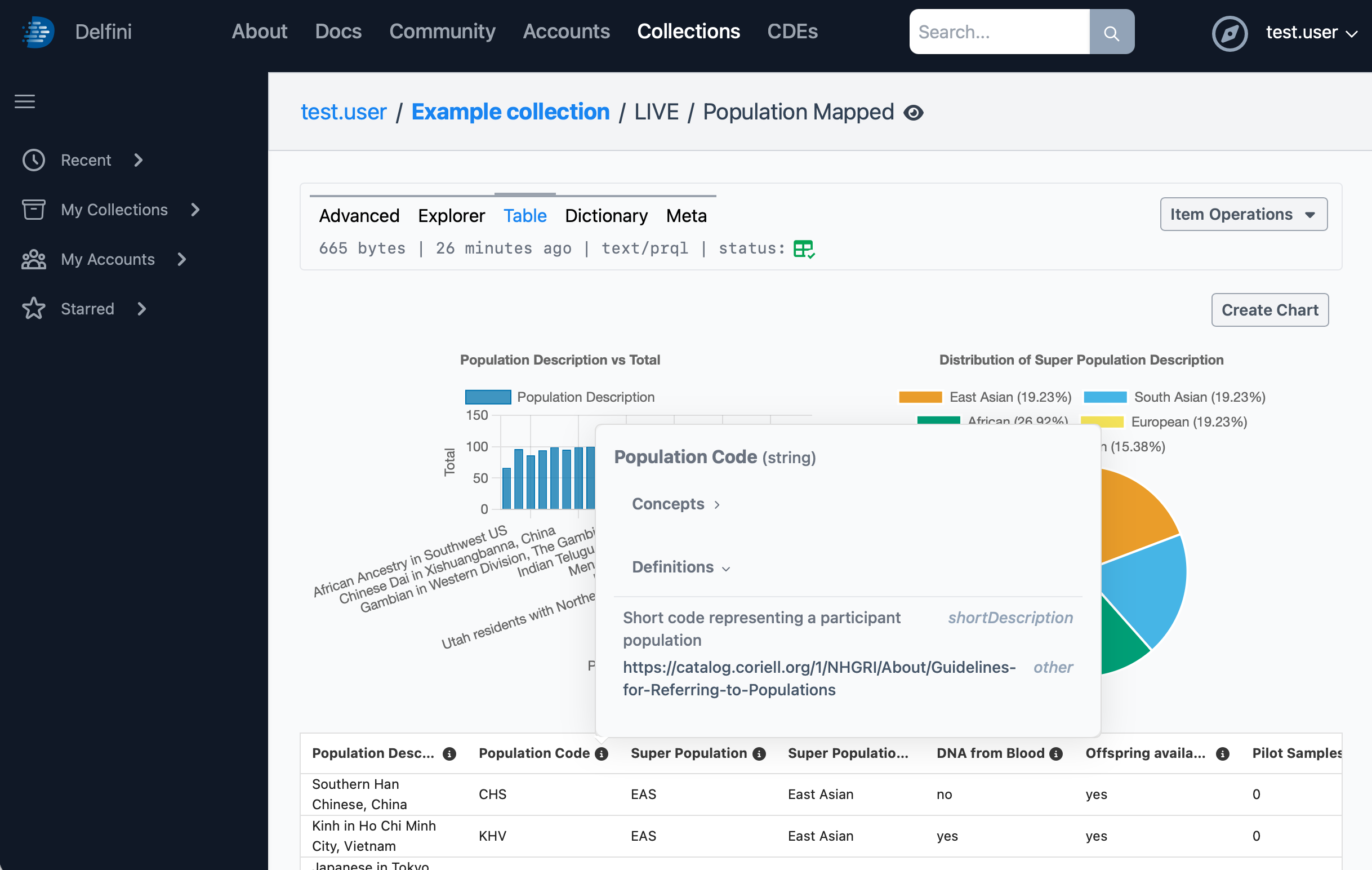
Task: Open the Collections menu item
Action: (689, 32)
